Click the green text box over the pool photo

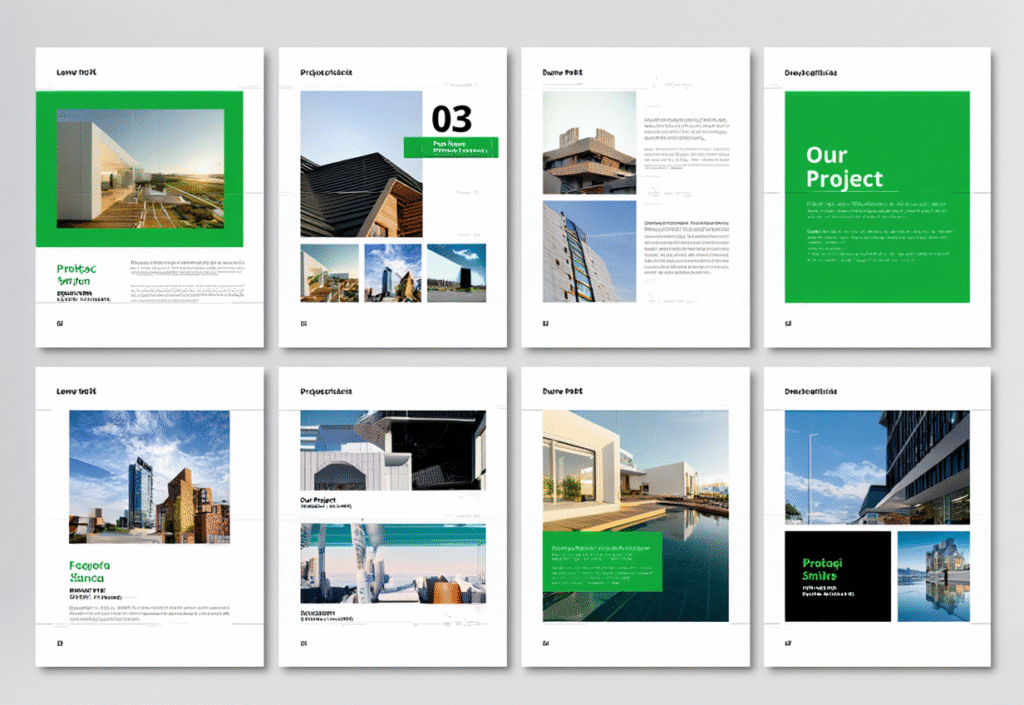[602, 561]
